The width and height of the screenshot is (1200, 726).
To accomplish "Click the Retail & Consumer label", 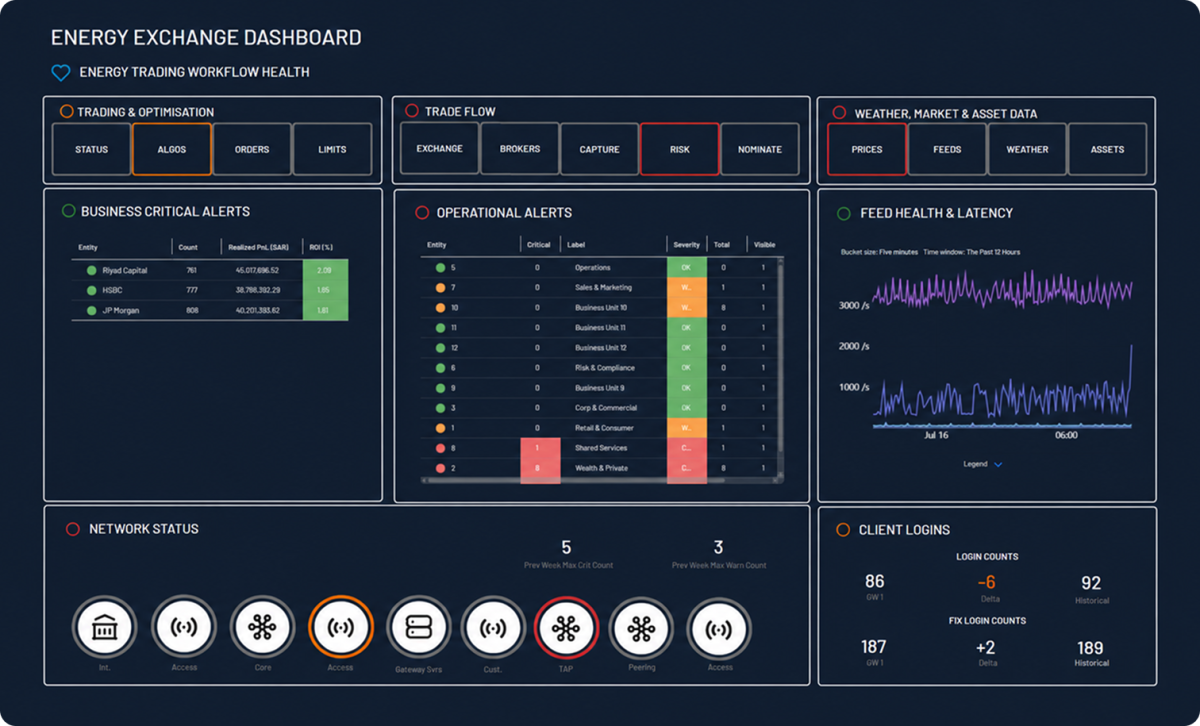I will tap(603, 428).
